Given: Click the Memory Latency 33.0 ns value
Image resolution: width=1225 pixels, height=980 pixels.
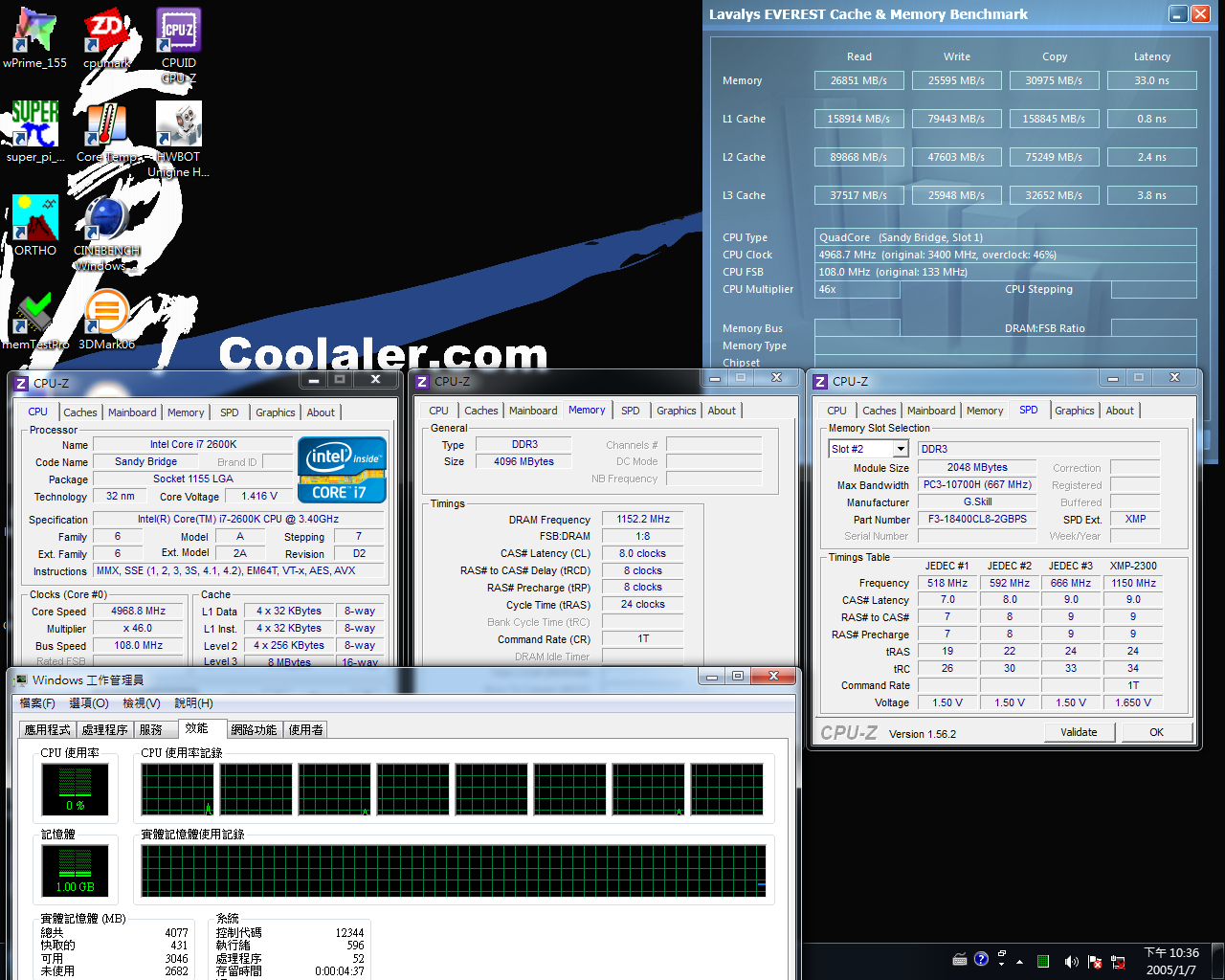Looking at the screenshot, I should 1151,81.
